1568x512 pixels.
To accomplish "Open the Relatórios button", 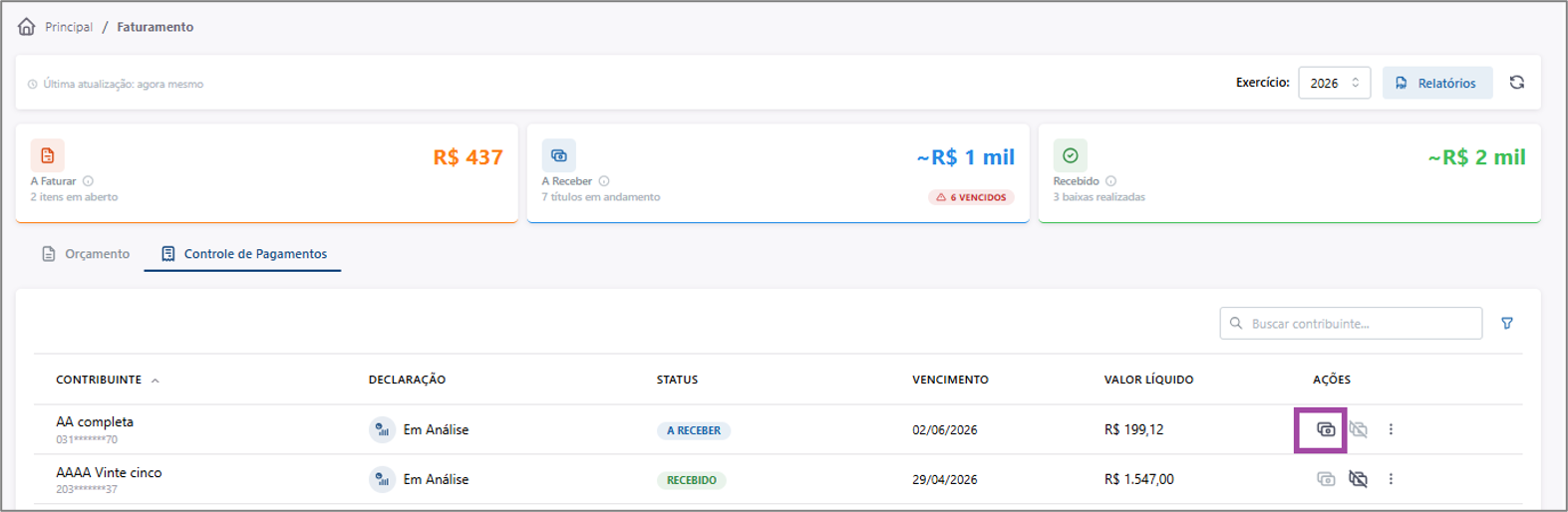I will pos(1436,83).
